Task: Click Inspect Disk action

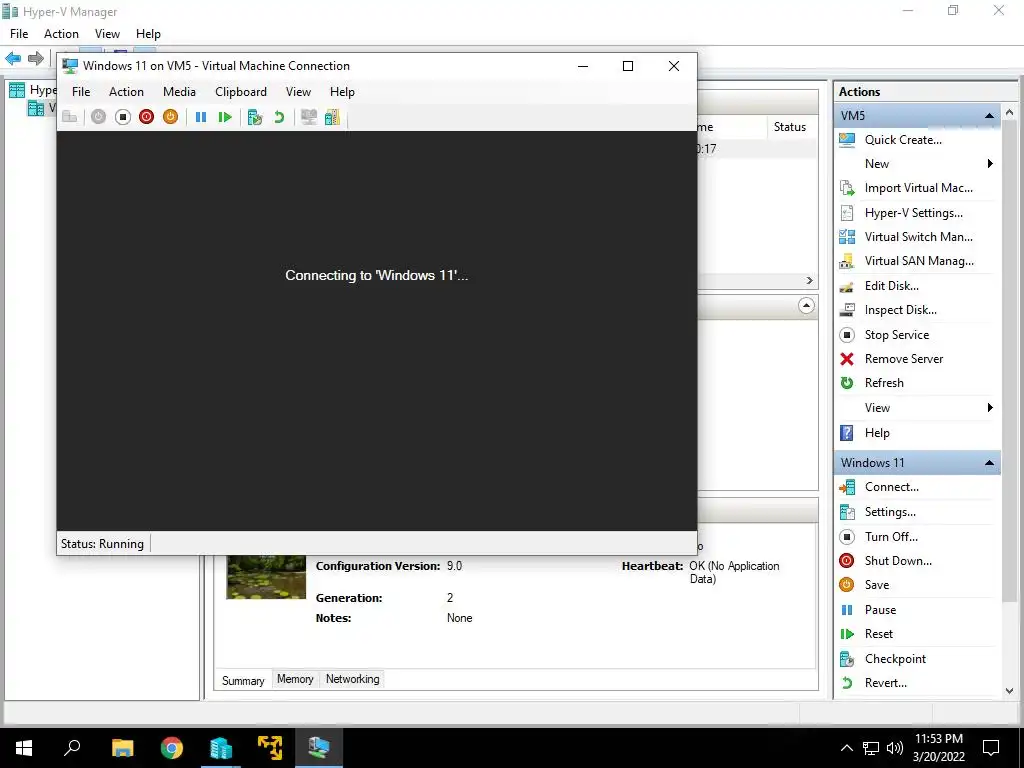Action: pyautogui.click(x=901, y=310)
